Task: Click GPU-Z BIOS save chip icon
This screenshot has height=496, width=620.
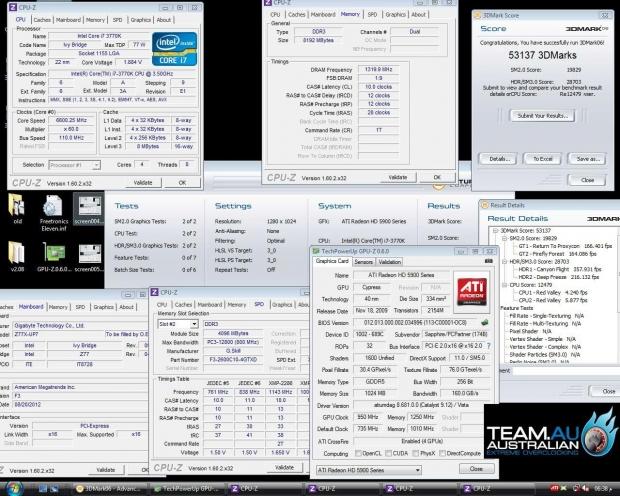Action: tap(485, 323)
